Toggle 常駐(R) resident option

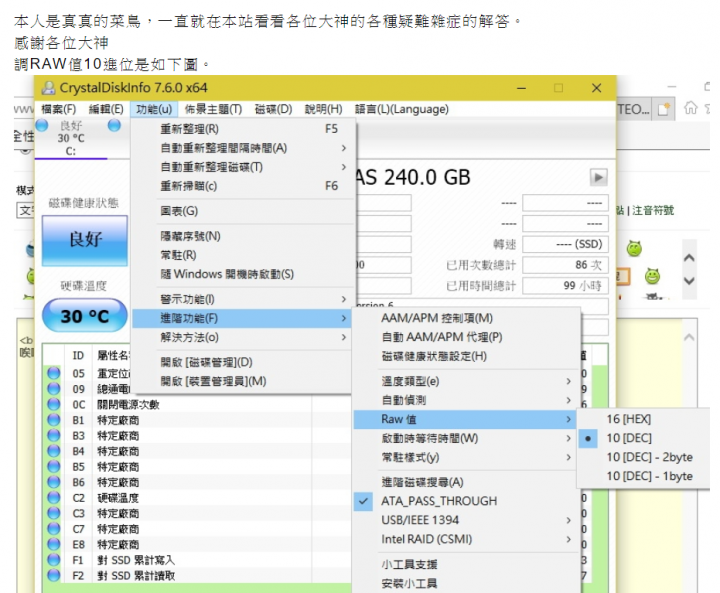pyautogui.click(x=243, y=255)
